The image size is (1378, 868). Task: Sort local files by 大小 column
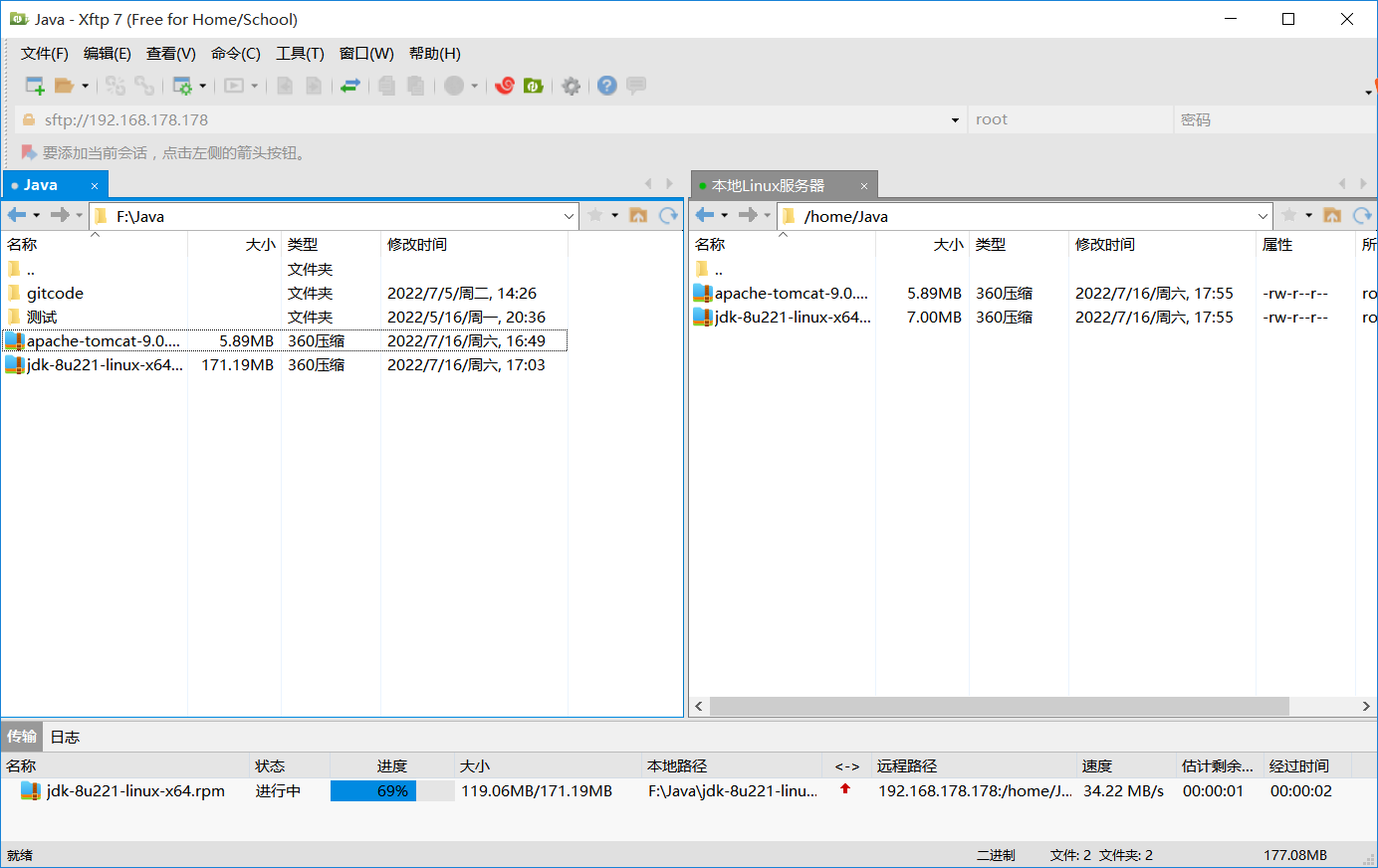(x=235, y=244)
